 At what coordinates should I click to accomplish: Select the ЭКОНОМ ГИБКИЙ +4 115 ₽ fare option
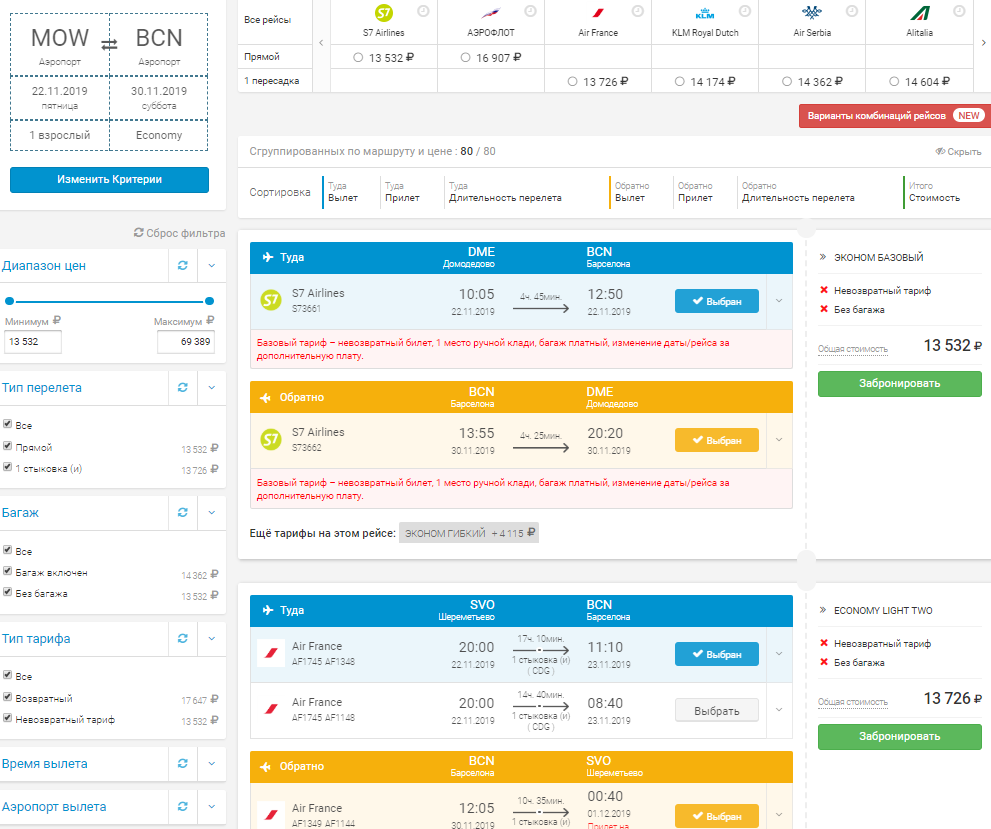click(x=469, y=533)
